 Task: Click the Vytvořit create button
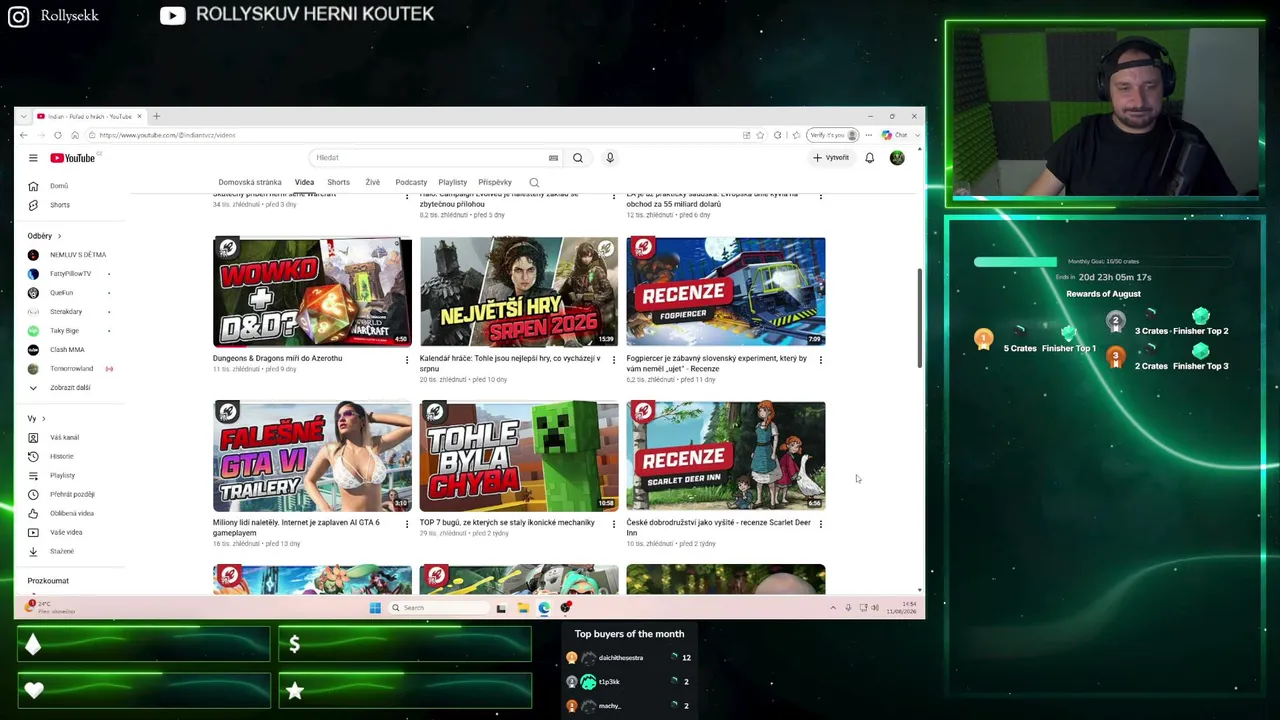831,158
